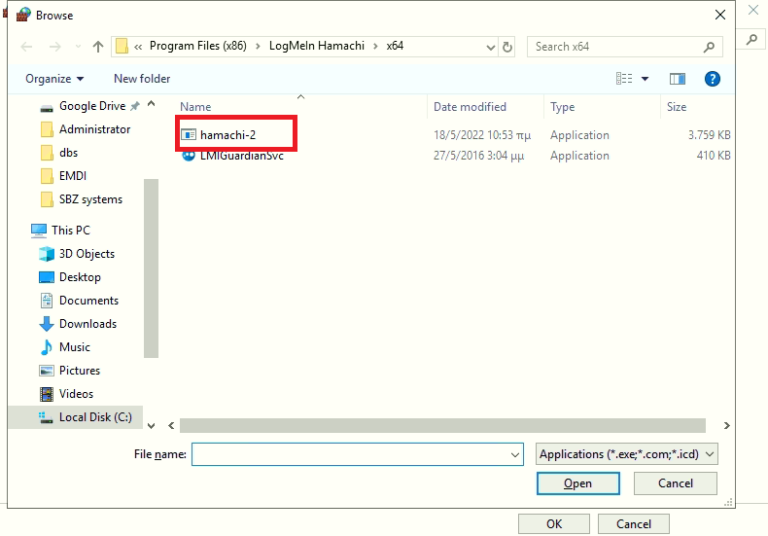The width and height of the screenshot is (768, 536).
Task: Sort files by Date modified column
Action: (470, 107)
